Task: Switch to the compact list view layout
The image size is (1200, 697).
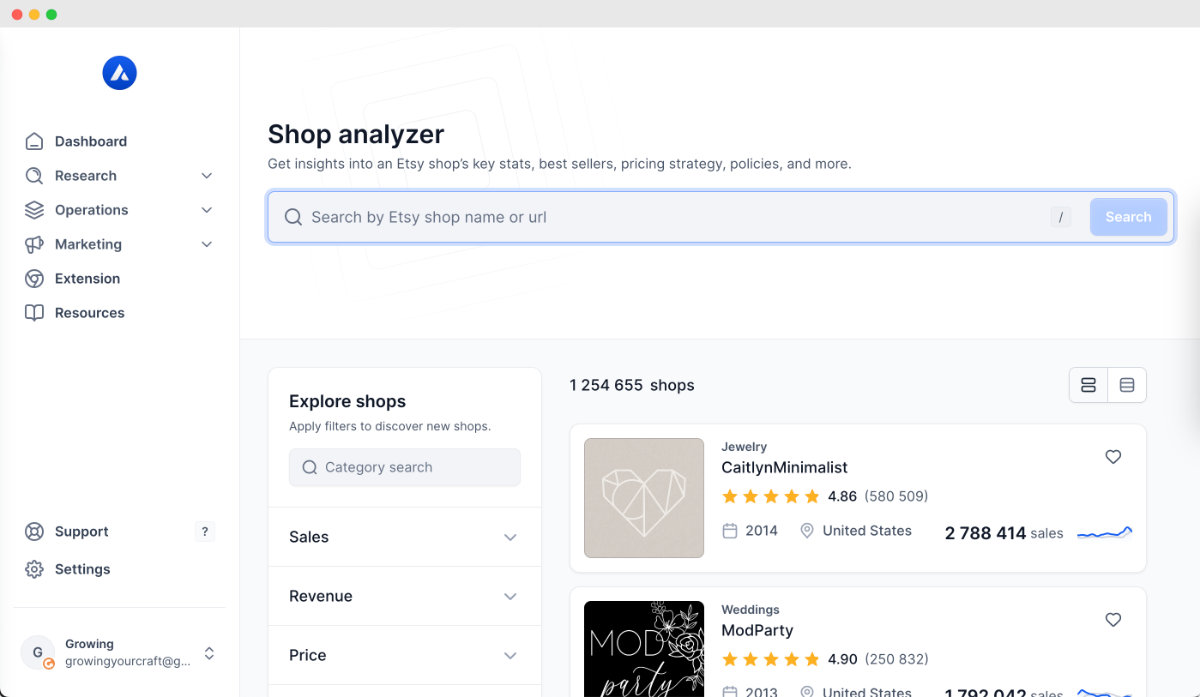Action: (x=1088, y=384)
